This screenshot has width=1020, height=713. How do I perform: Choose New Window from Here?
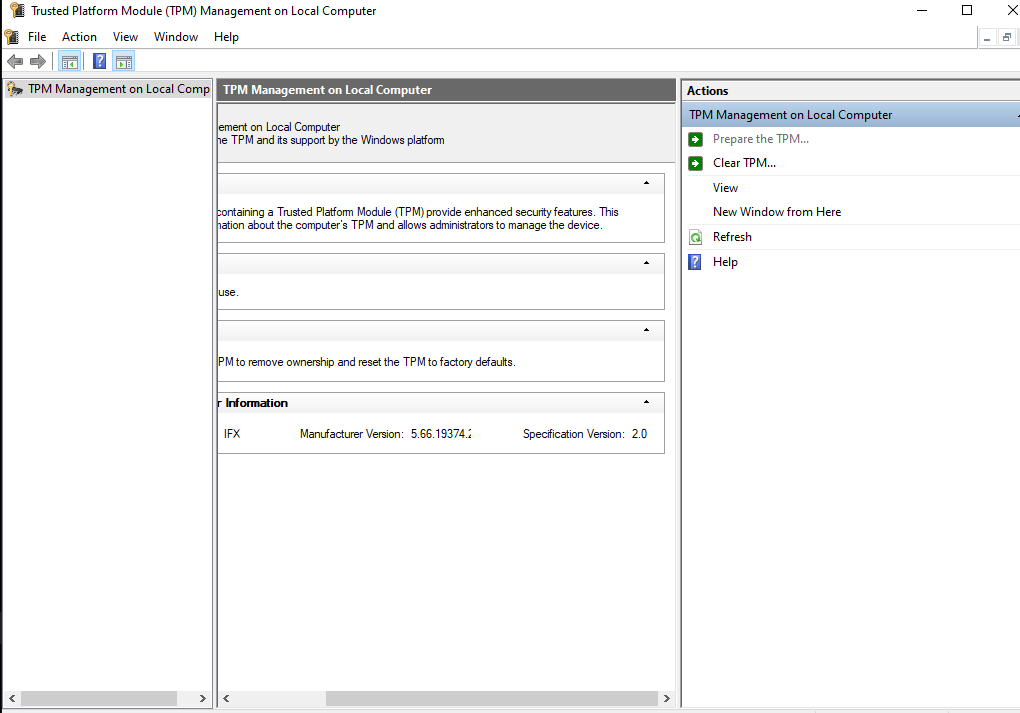777,211
